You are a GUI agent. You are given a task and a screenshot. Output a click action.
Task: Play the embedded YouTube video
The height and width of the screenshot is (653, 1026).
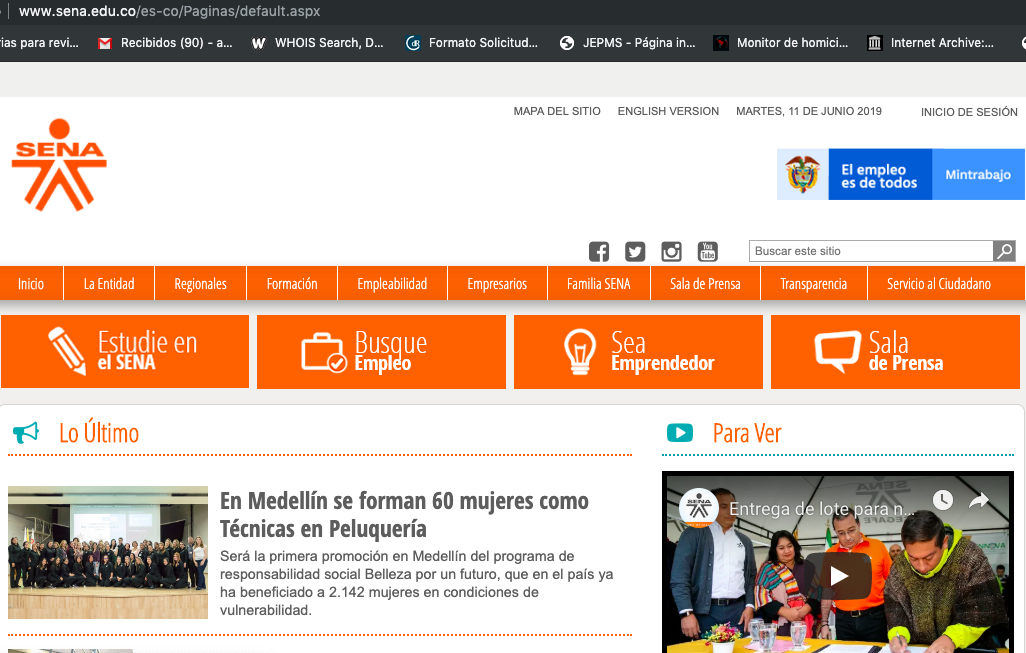tap(838, 576)
